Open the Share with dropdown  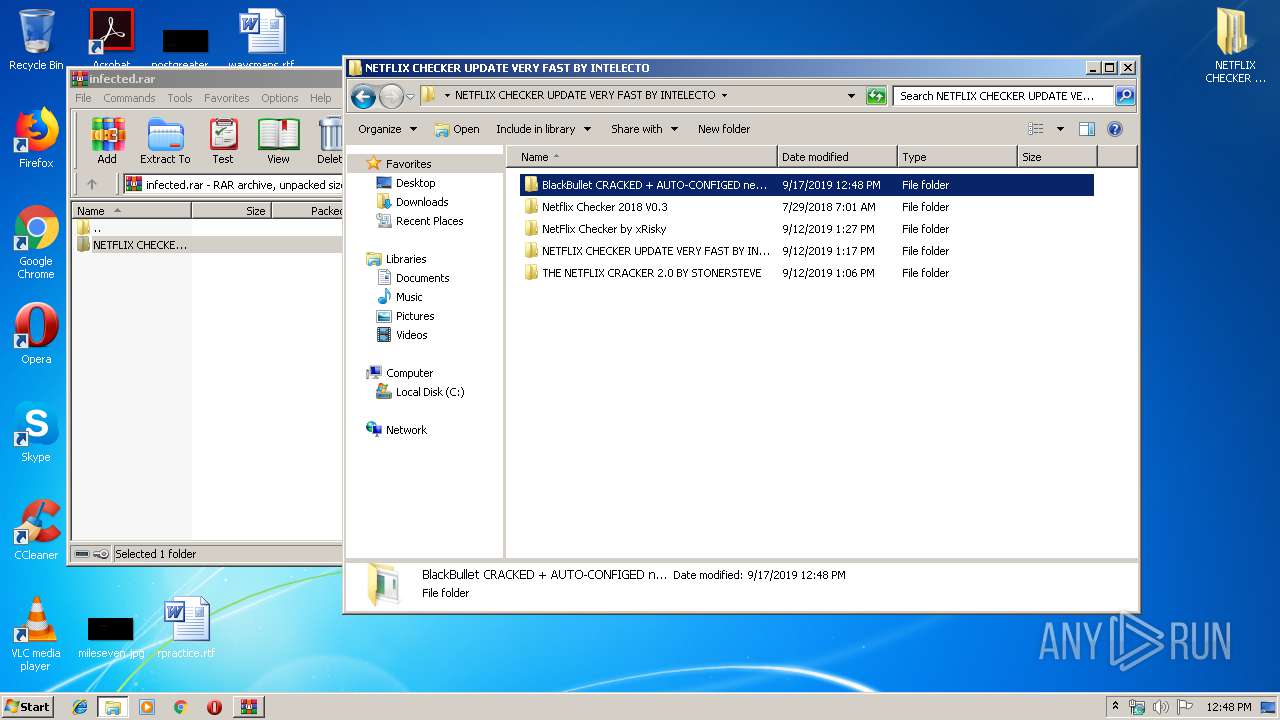point(645,129)
